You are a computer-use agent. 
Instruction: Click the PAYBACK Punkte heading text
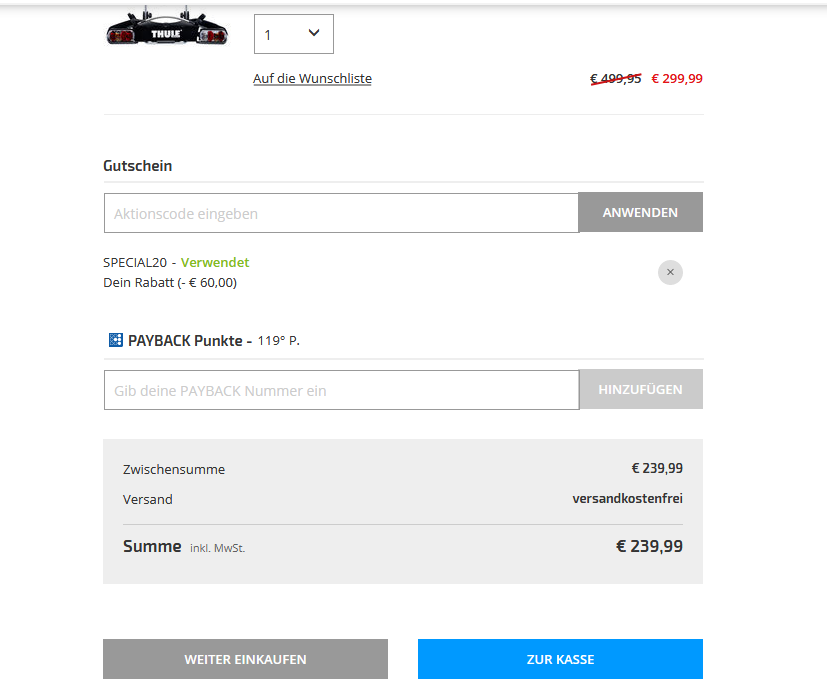[186, 340]
